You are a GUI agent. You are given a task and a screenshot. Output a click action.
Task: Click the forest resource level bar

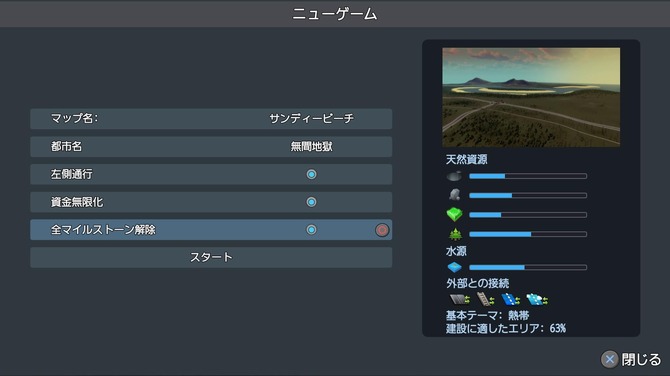(x=528, y=234)
